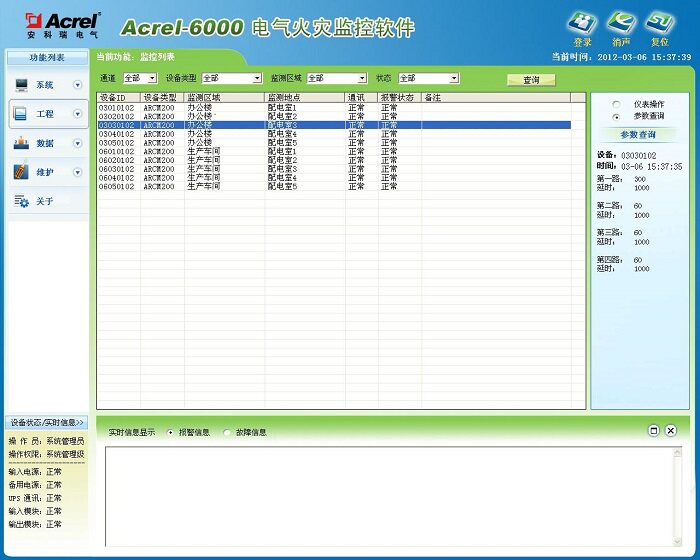Click the 系统 menu label
Viewport: 700px width, 560px height.
[45, 85]
